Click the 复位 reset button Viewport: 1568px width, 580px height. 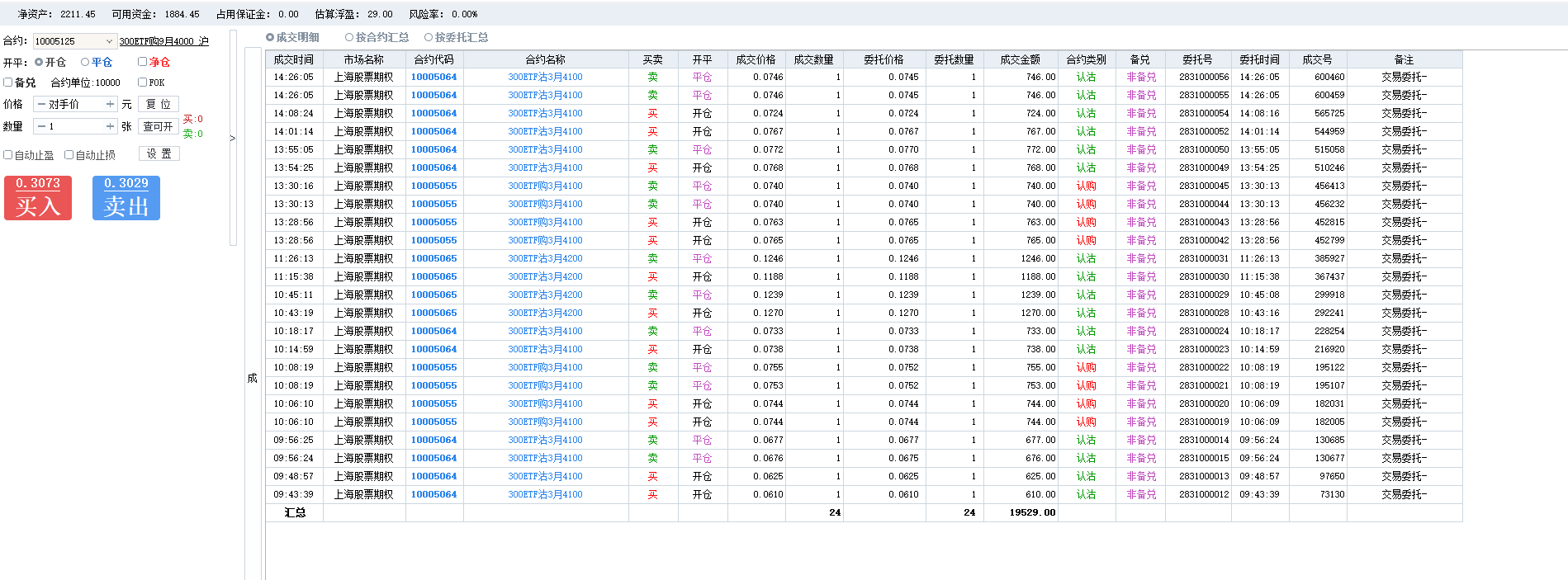tap(159, 104)
